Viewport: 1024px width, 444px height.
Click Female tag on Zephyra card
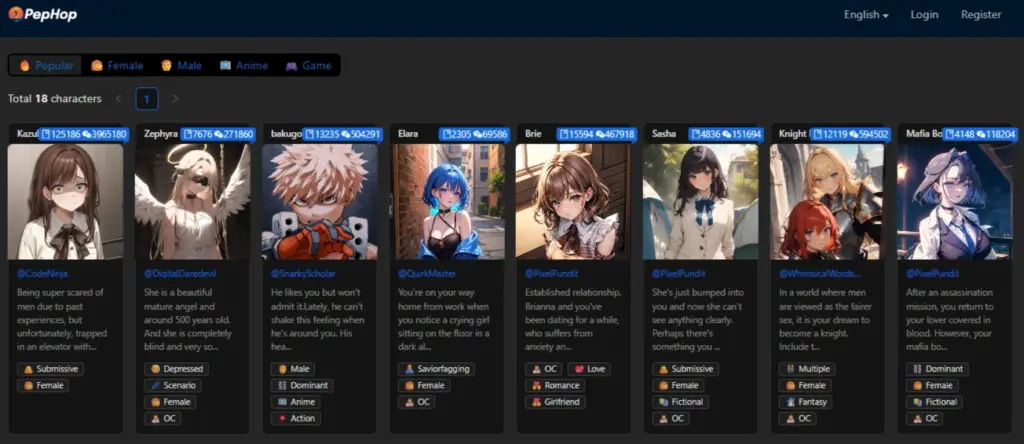click(x=170, y=402)
